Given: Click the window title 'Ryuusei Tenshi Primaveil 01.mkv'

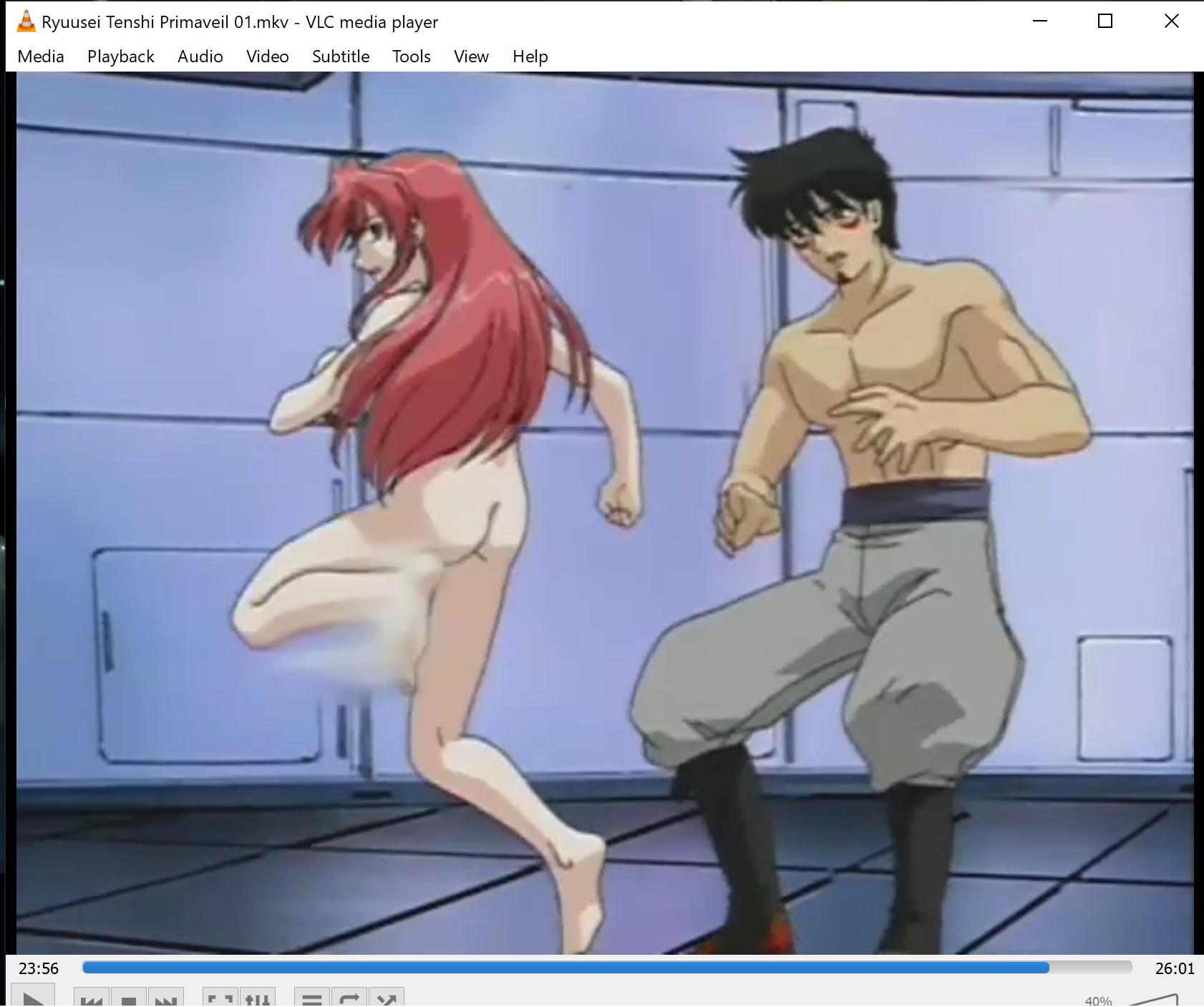Looking at the screenshot, I should click(x=165, y=22).
